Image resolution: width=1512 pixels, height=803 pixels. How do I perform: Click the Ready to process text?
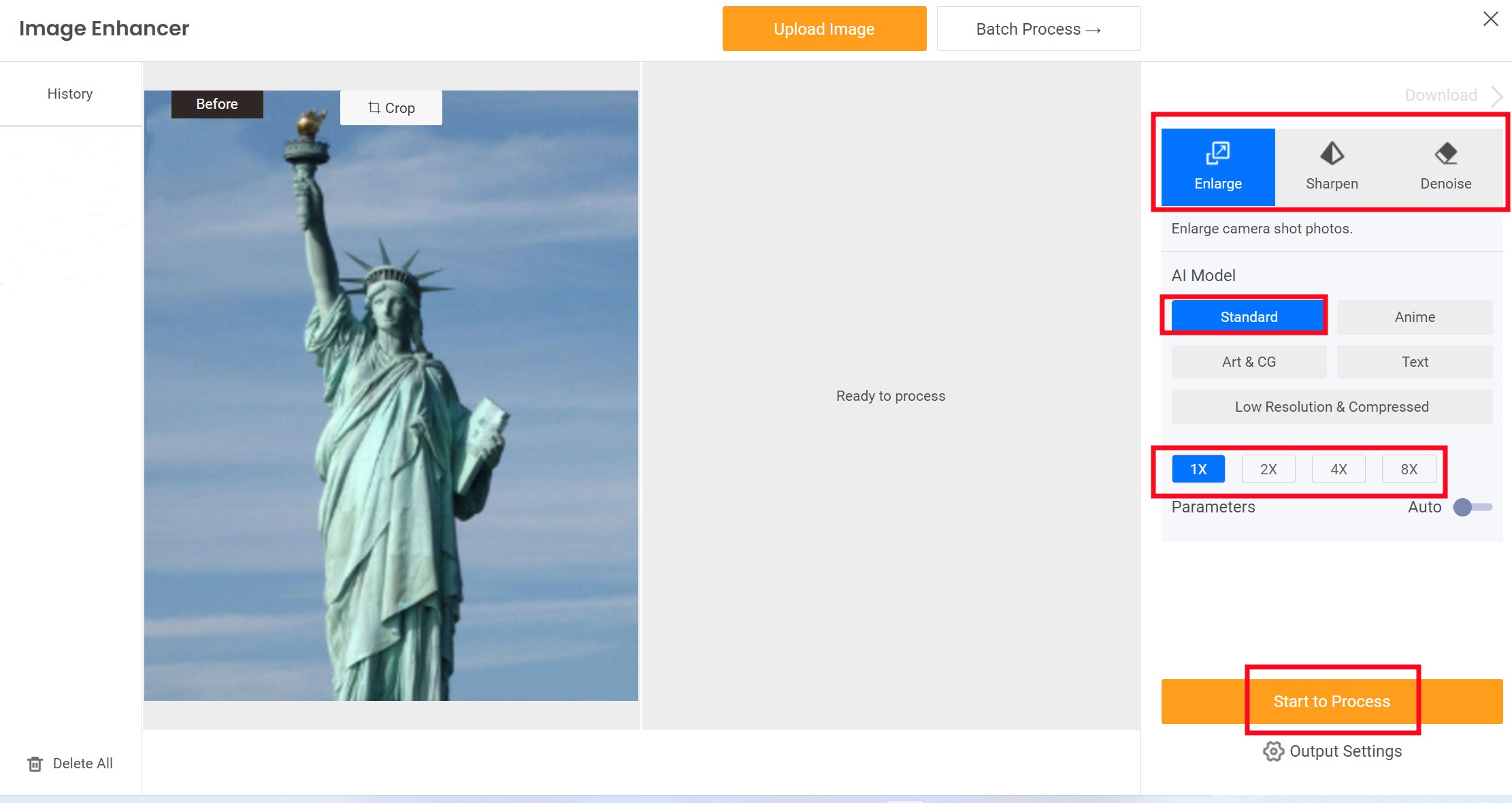point(891,396)
